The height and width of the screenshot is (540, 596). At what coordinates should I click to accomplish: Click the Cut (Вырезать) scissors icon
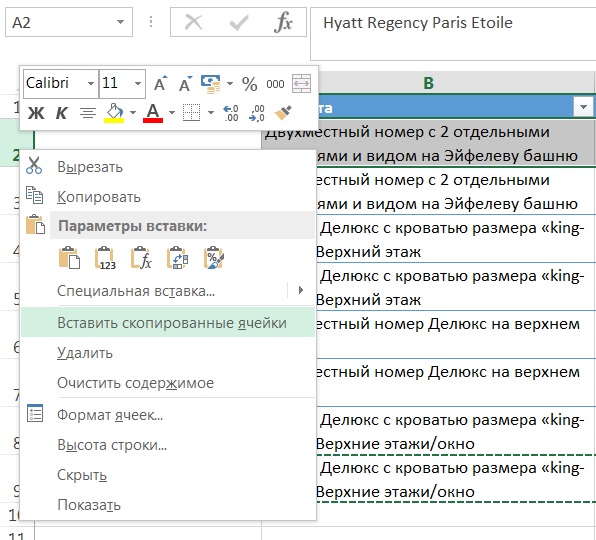click(x=34, y=166)
